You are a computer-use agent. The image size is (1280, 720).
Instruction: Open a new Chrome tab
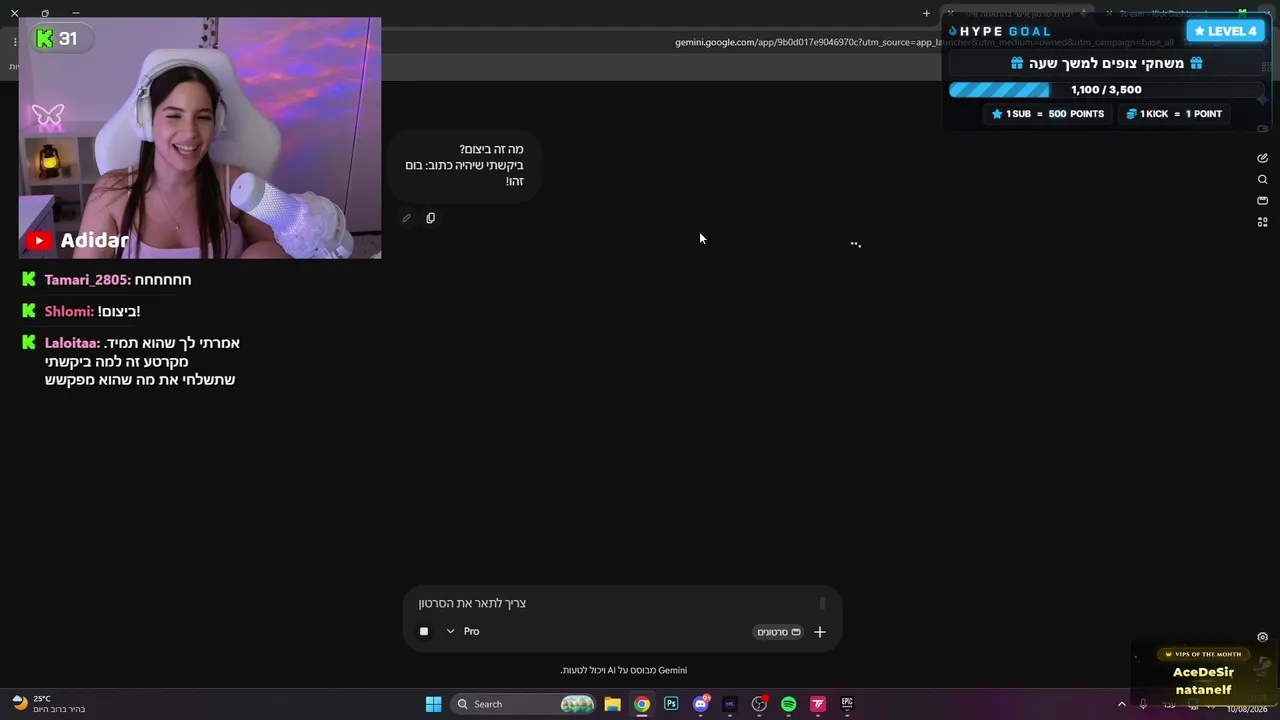(926, 13)
